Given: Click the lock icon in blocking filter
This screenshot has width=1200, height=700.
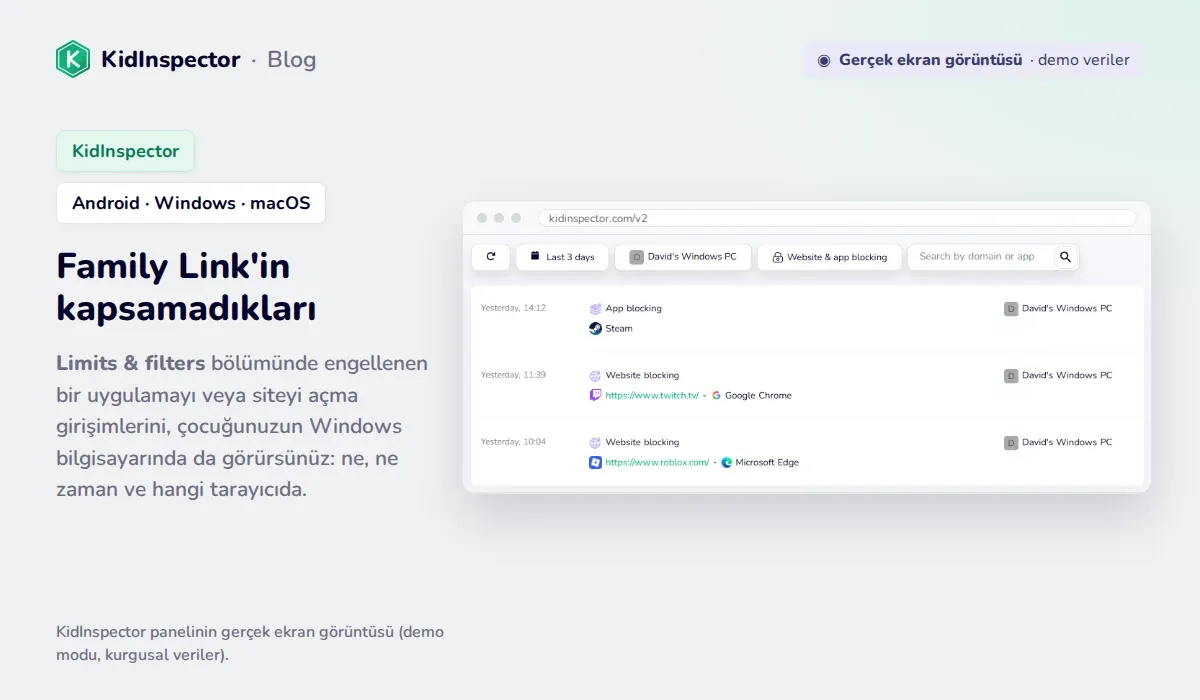Looking at the screenshot, I should point(777,257).
